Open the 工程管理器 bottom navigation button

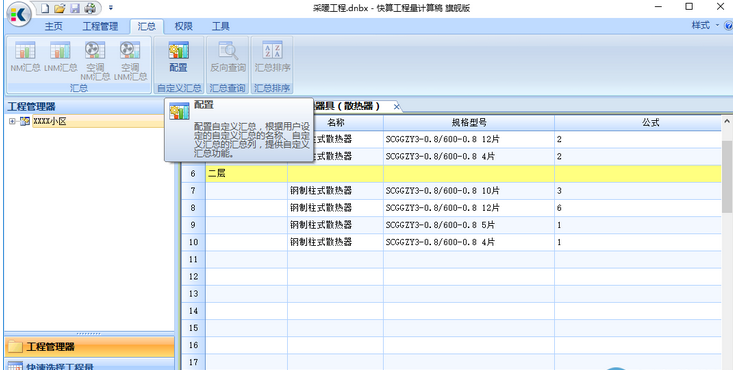(89, 347)
